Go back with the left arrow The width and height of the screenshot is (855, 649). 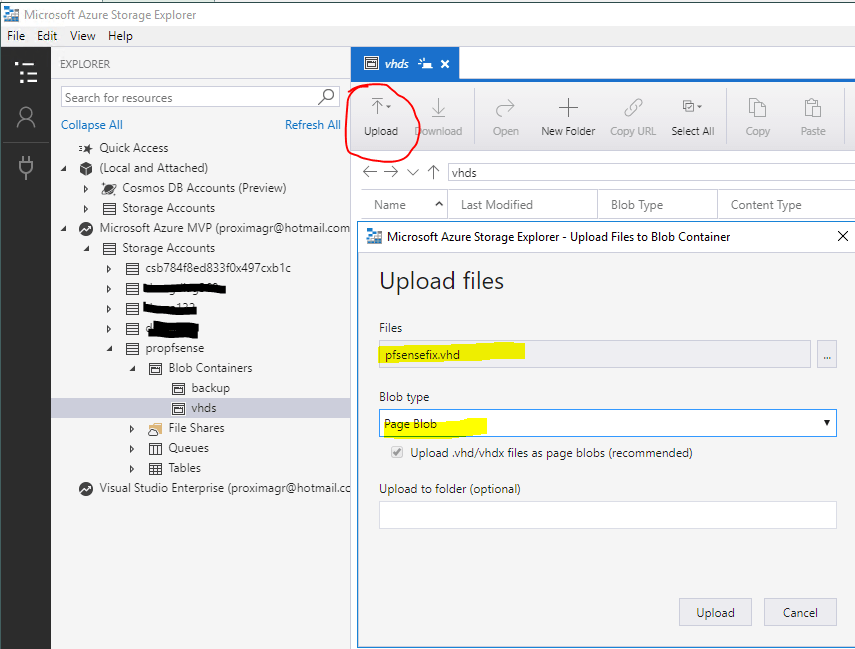pos(370,172)
